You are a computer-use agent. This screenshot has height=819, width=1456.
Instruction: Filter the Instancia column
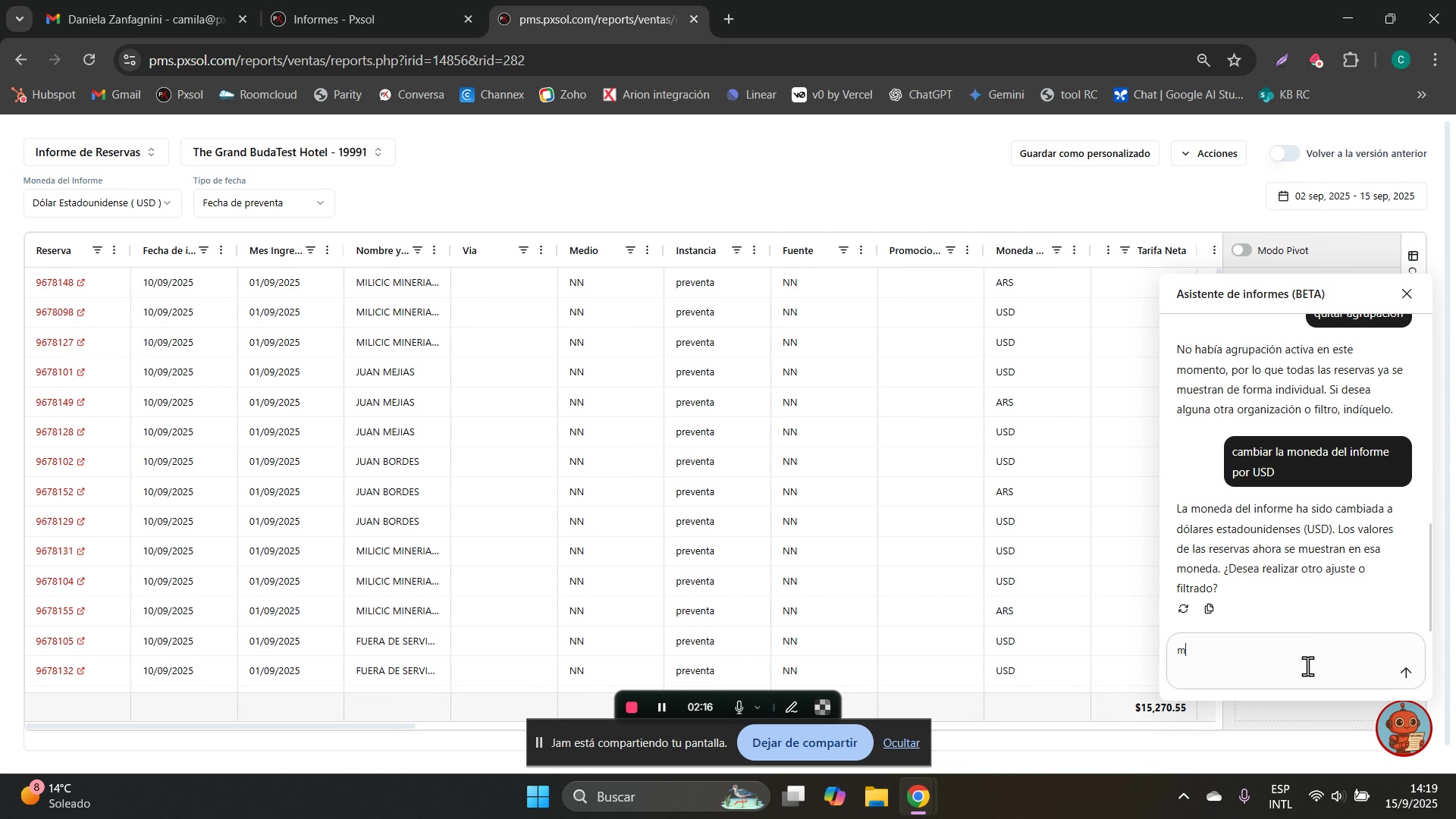point(736,250)
